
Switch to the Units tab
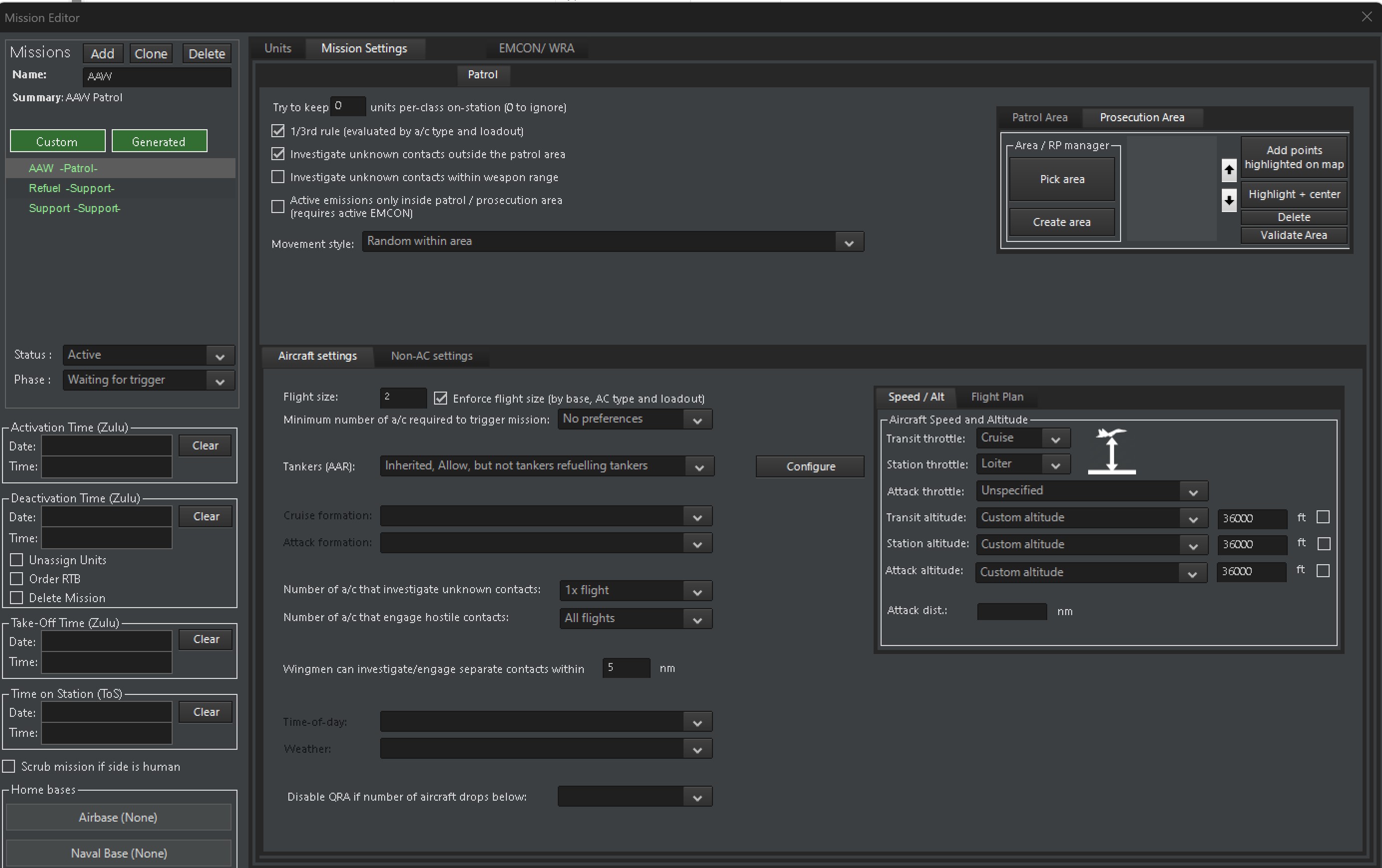click(278, 48)
